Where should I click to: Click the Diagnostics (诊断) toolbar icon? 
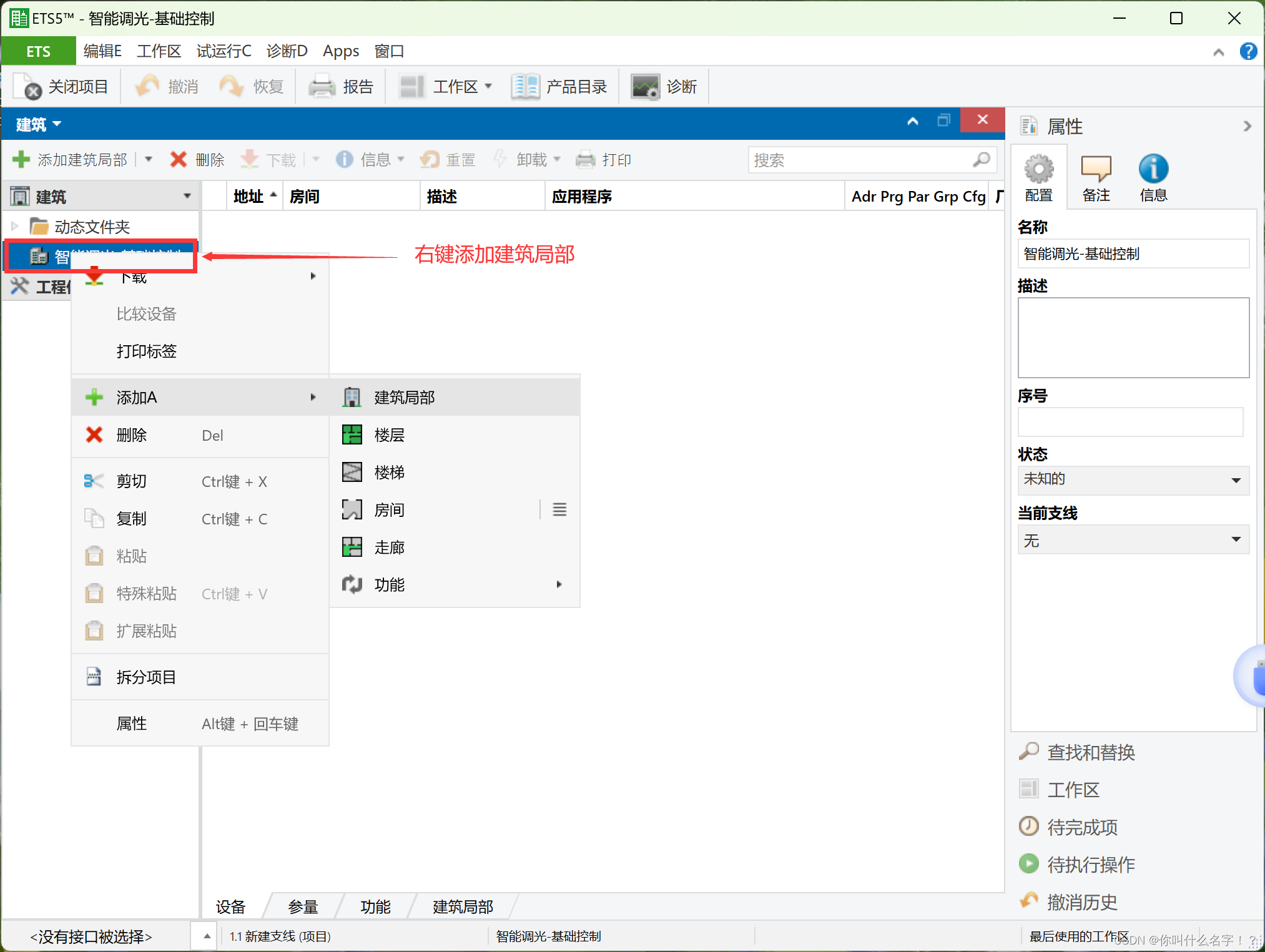(645, 87)
